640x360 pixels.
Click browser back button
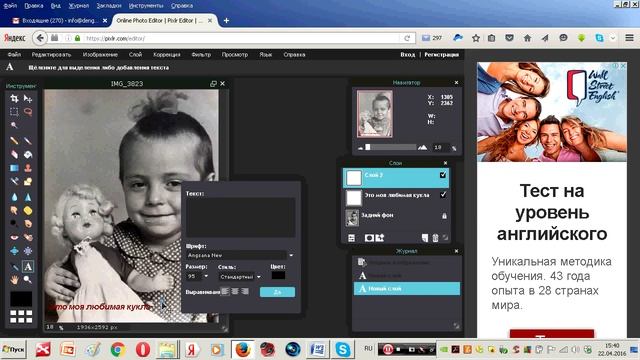pos(40,38)
